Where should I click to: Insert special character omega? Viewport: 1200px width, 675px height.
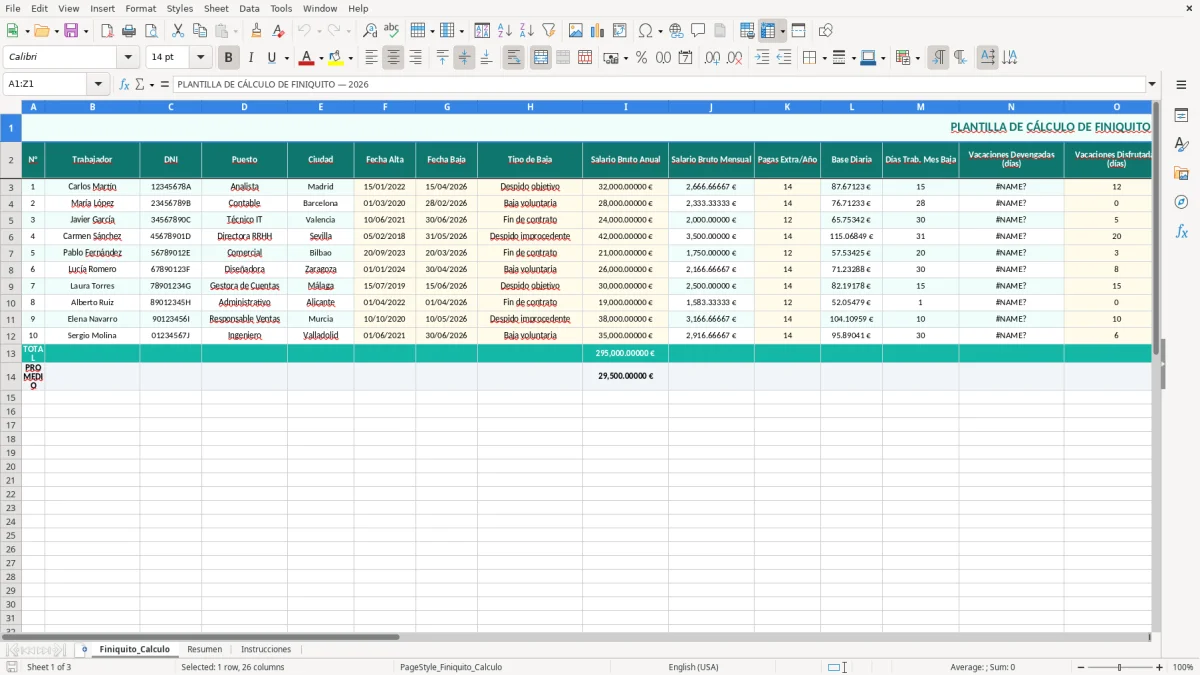click(x=645, y=31)
